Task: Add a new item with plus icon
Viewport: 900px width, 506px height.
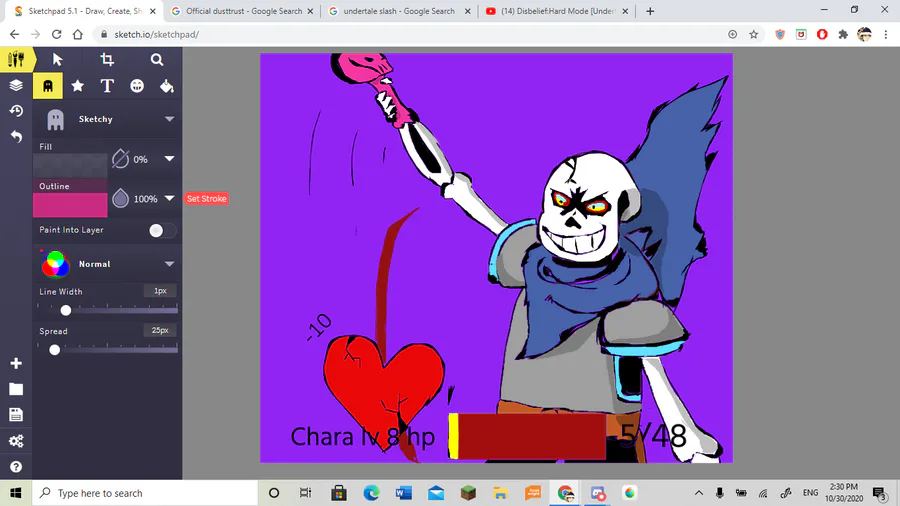Action: [16, 363]
